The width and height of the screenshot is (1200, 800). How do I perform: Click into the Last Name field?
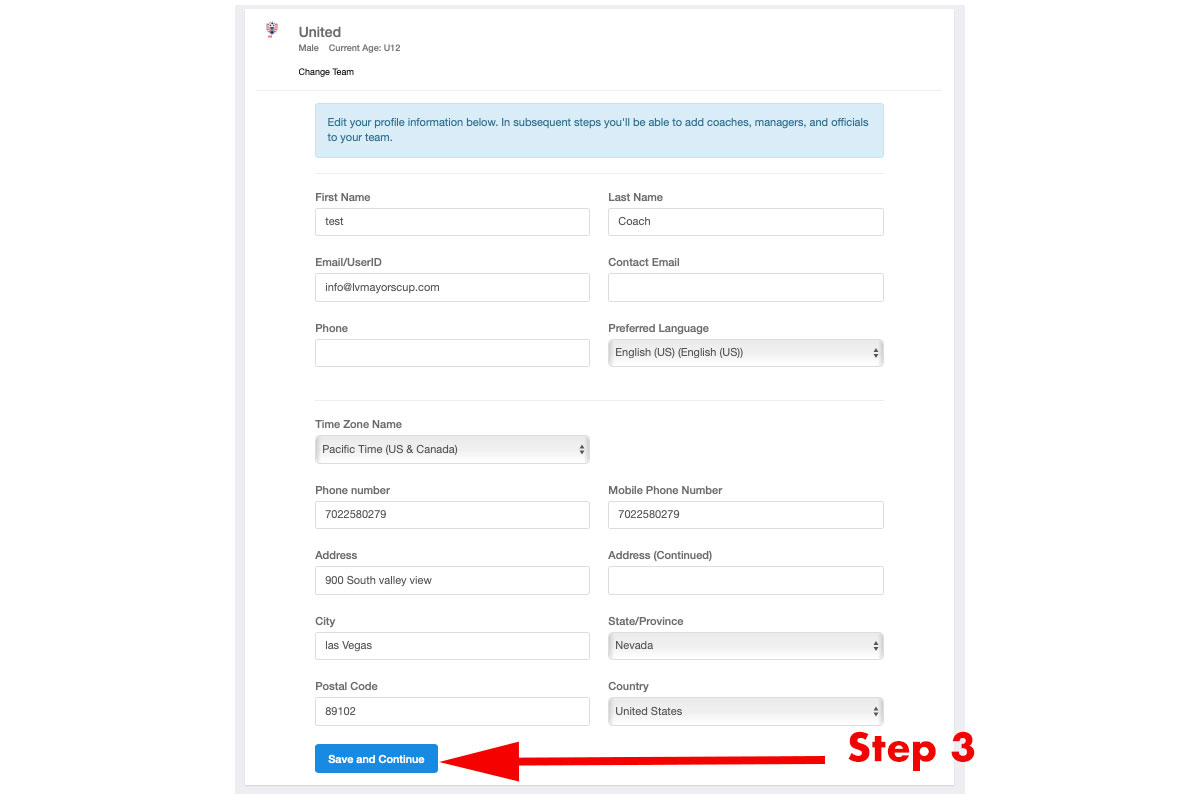745,222
